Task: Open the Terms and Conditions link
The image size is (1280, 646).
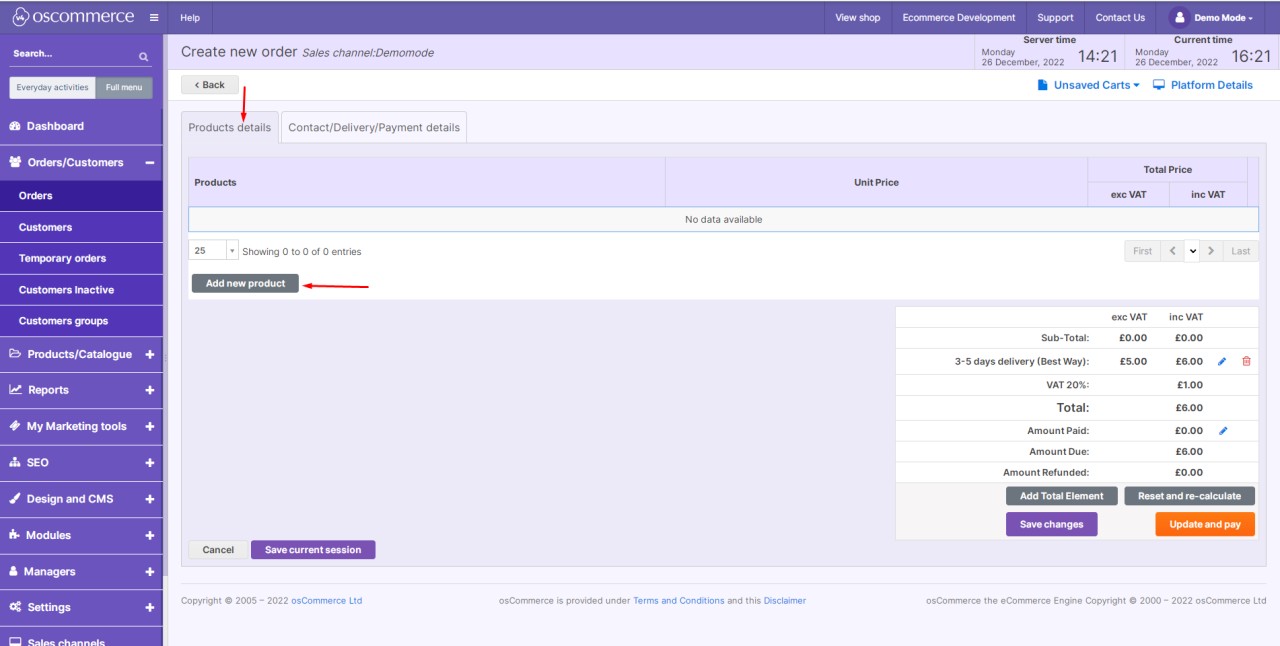Action: (x=679, y=601)
